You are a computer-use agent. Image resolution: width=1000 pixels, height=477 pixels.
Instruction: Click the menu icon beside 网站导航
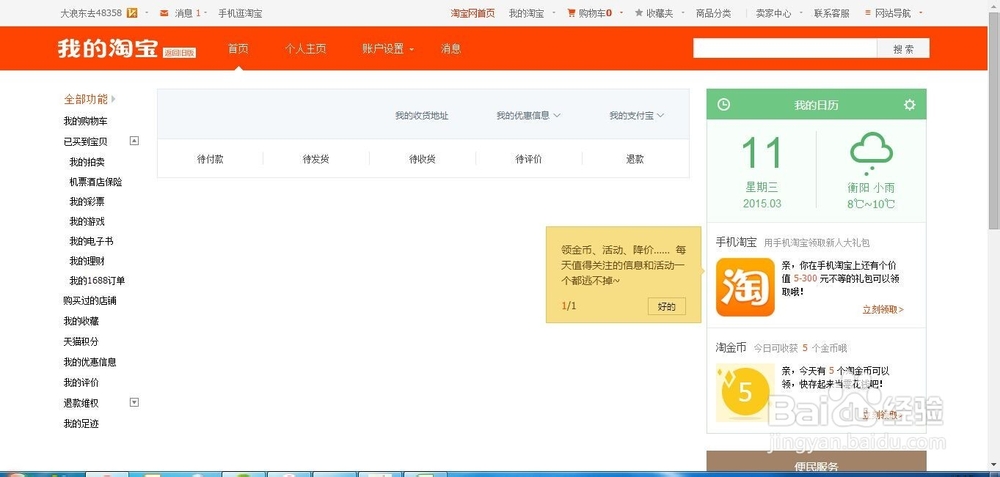point(867,13)
